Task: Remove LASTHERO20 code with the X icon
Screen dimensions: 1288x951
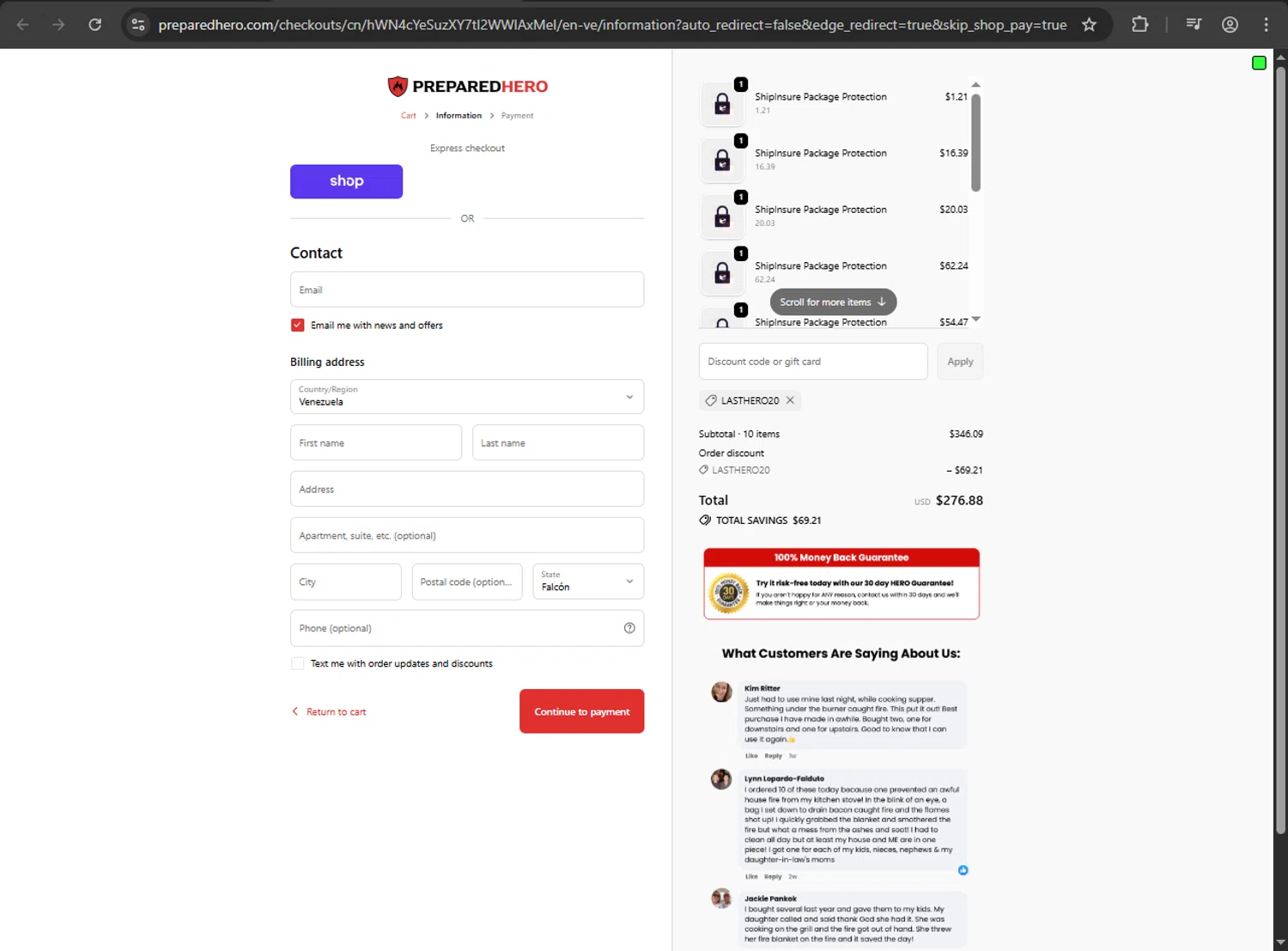Action: point(790,400)
